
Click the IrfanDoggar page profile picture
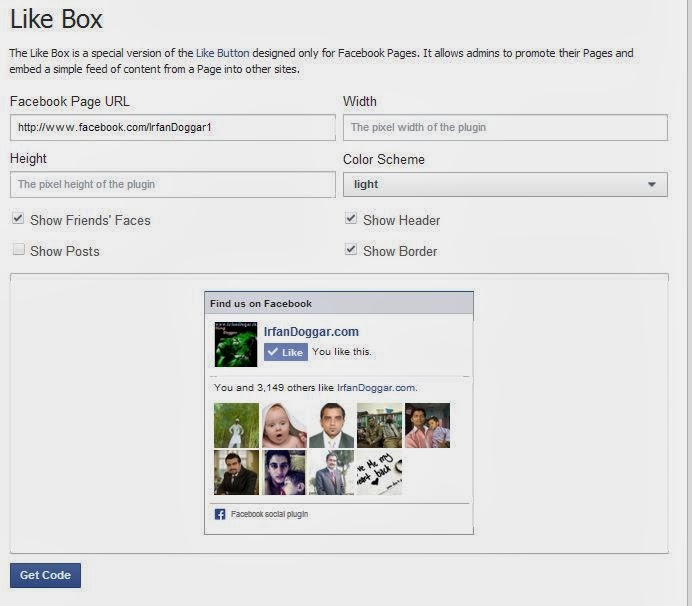236,344
